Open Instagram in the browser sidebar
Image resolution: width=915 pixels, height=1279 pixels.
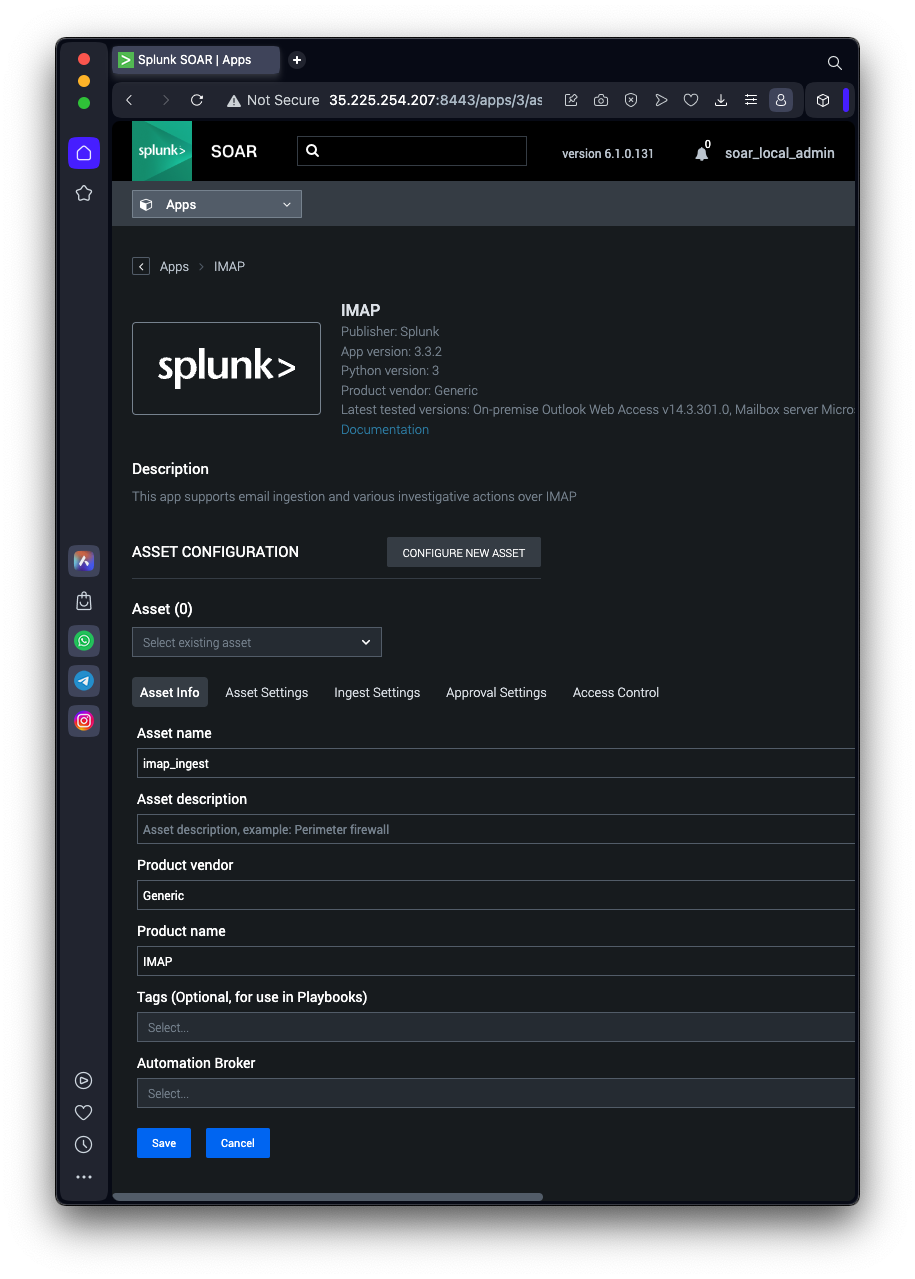[x=84, y=720]
